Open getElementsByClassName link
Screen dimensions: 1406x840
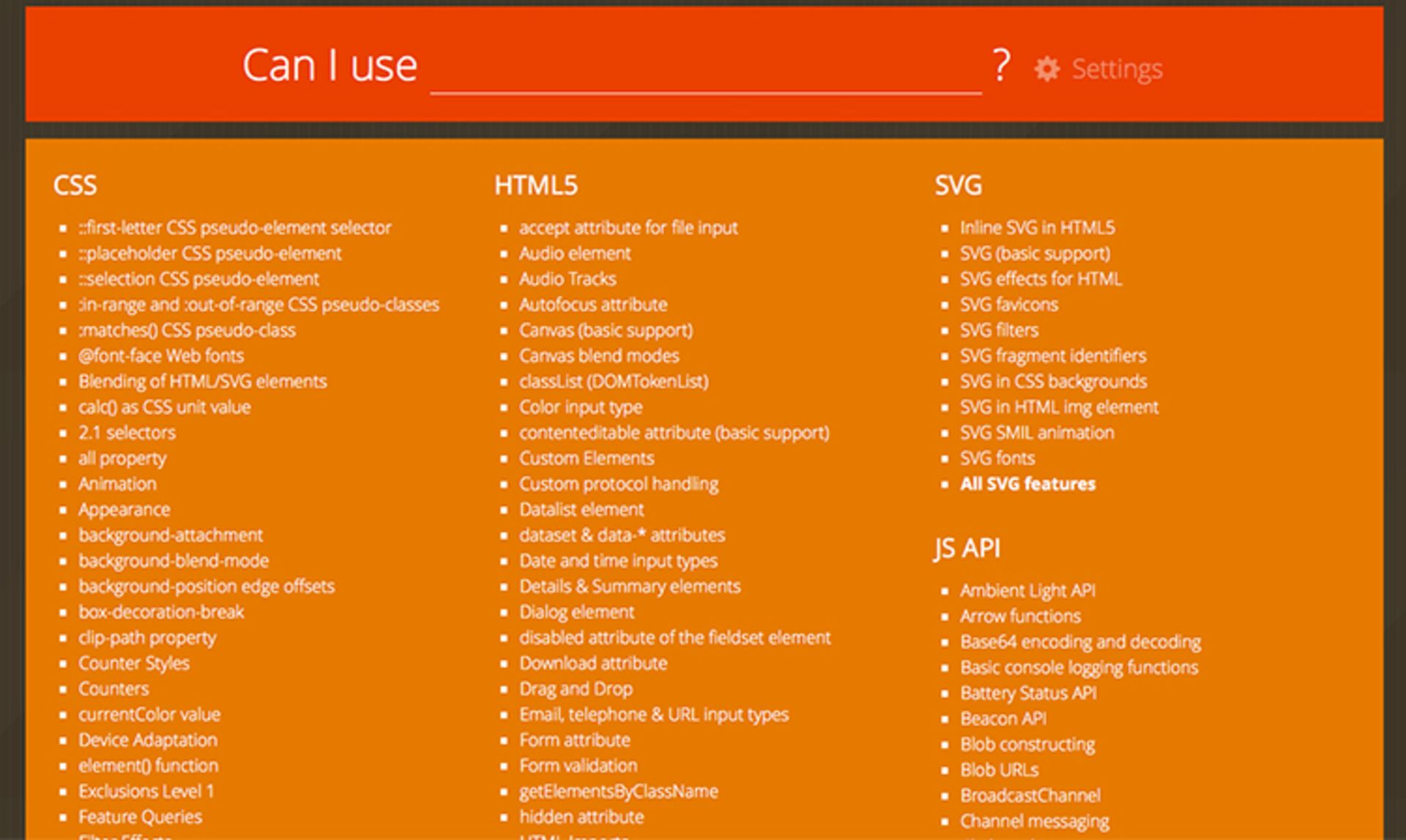[619, 792]
